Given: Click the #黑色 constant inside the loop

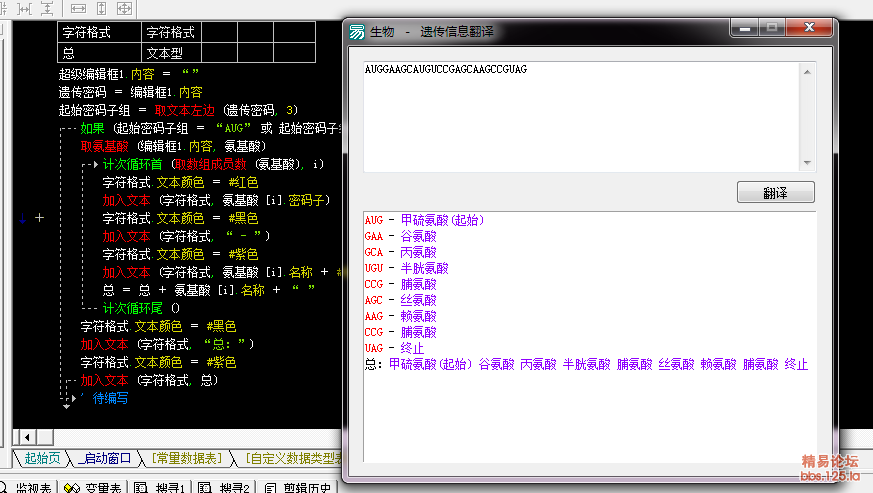Looking at the screenshot, I should click(x=243, y=218).
